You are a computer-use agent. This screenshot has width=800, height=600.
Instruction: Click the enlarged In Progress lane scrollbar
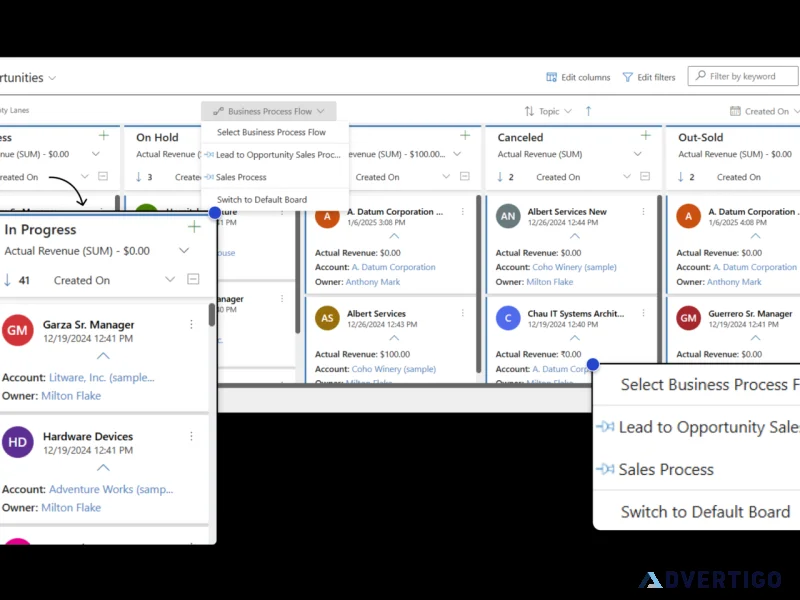(212, 315)
